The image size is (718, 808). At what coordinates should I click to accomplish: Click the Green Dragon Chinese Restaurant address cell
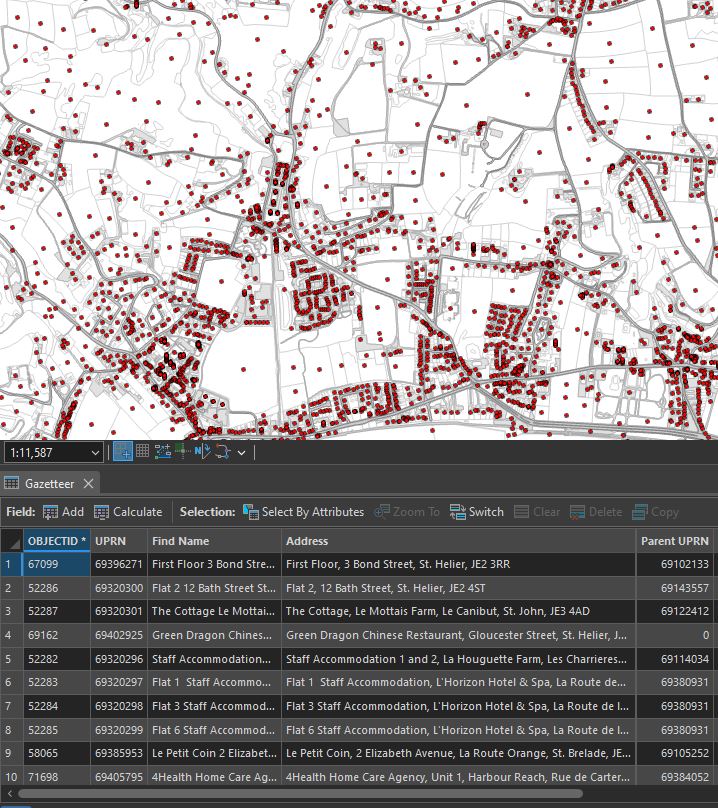[456, 635]
